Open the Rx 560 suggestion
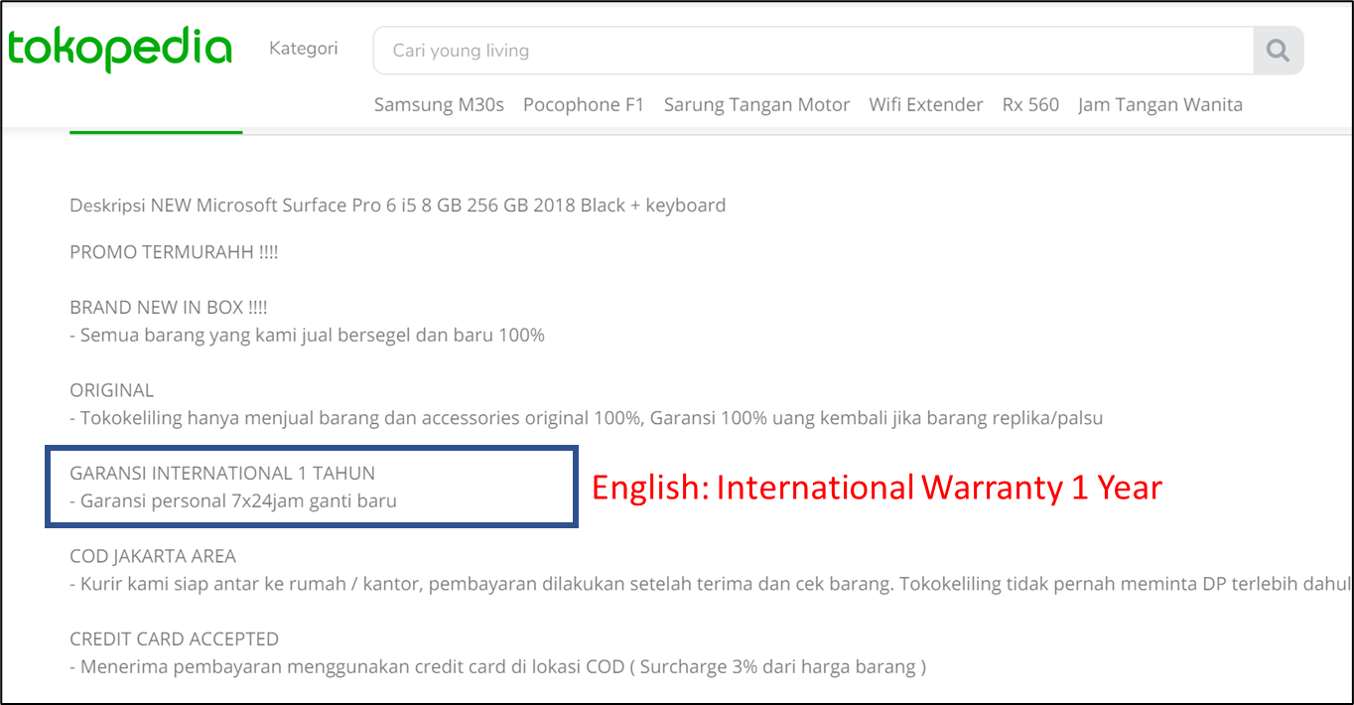Screen dimensions: 1354x705 pyautogui.click(x=1031, y=104)
